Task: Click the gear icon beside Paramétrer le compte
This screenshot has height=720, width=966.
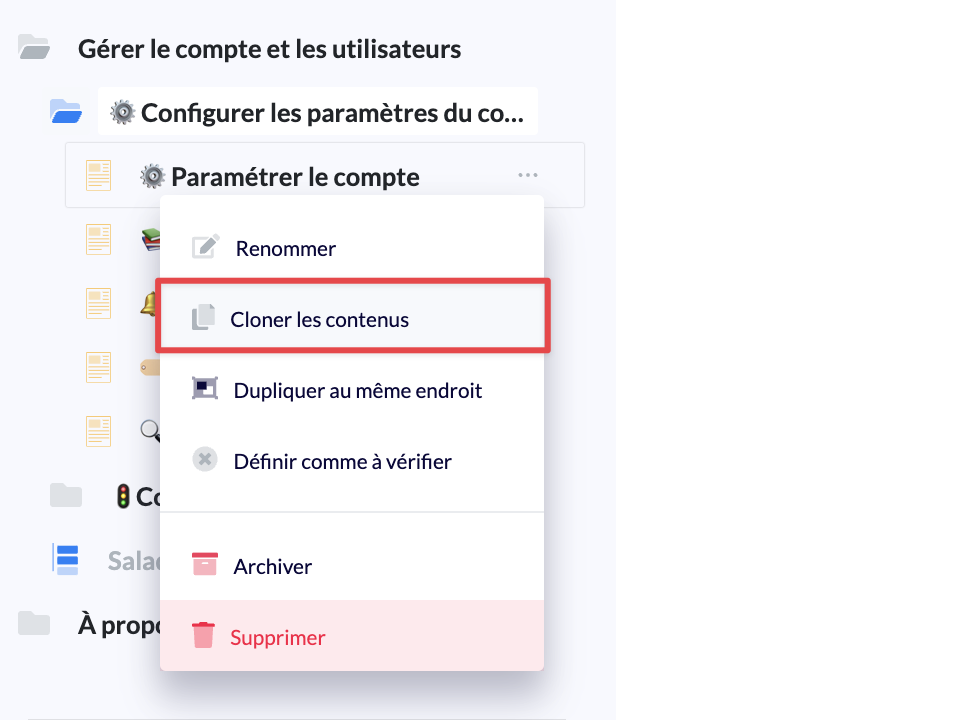Action: [x=152, y=177]
